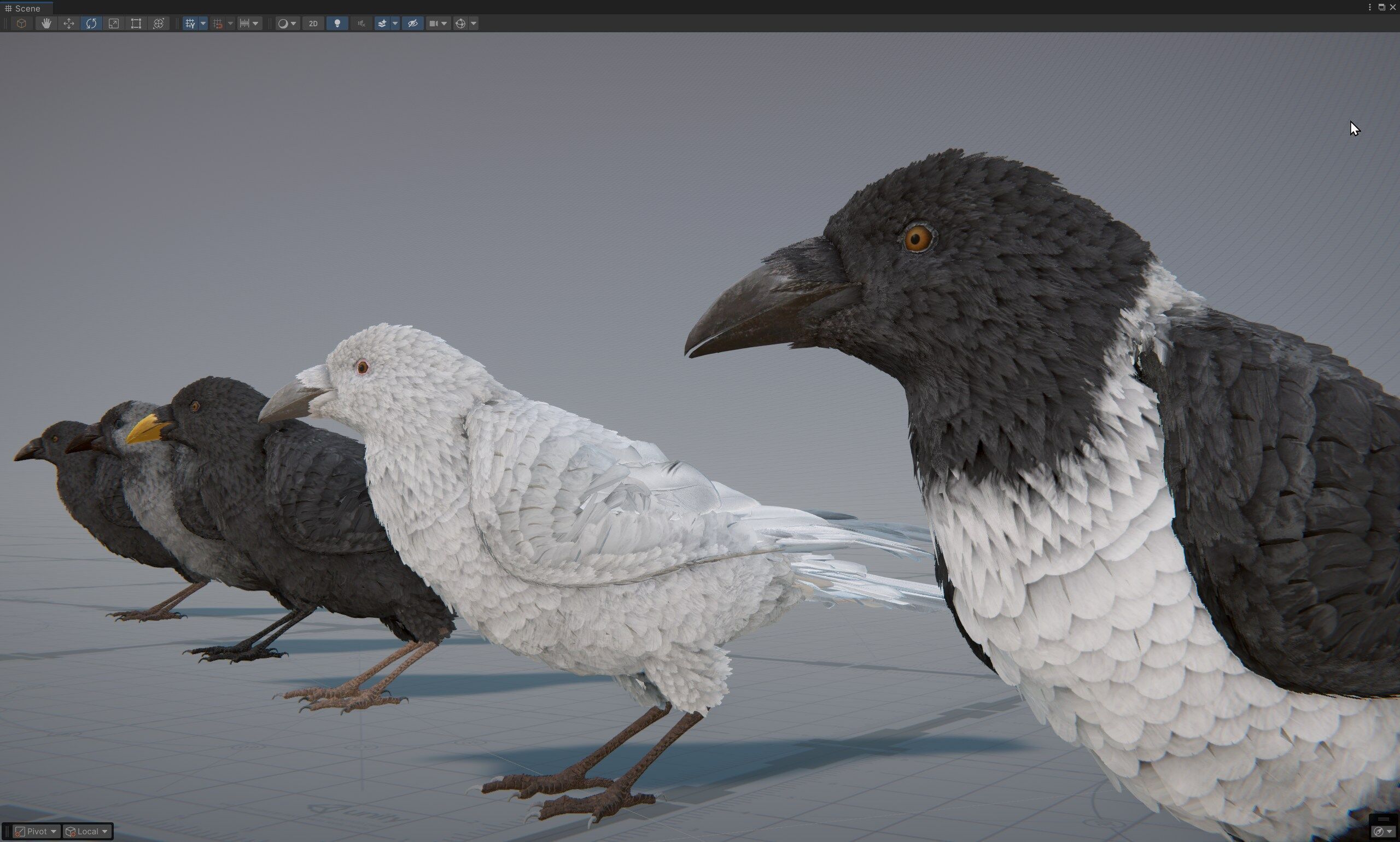1400x842 pixels.
Task: Toggle hidden objects visibility eye
Action: click(412, 24)
